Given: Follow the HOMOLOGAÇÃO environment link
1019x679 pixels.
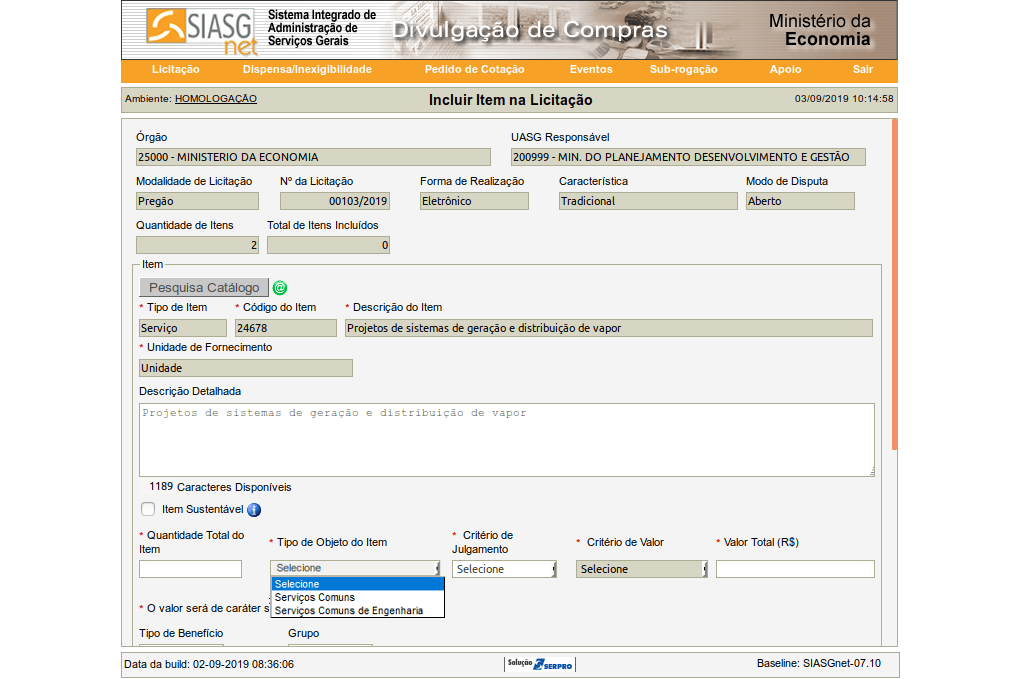Looking at the screenshot, I should click(x=216, y=99).
